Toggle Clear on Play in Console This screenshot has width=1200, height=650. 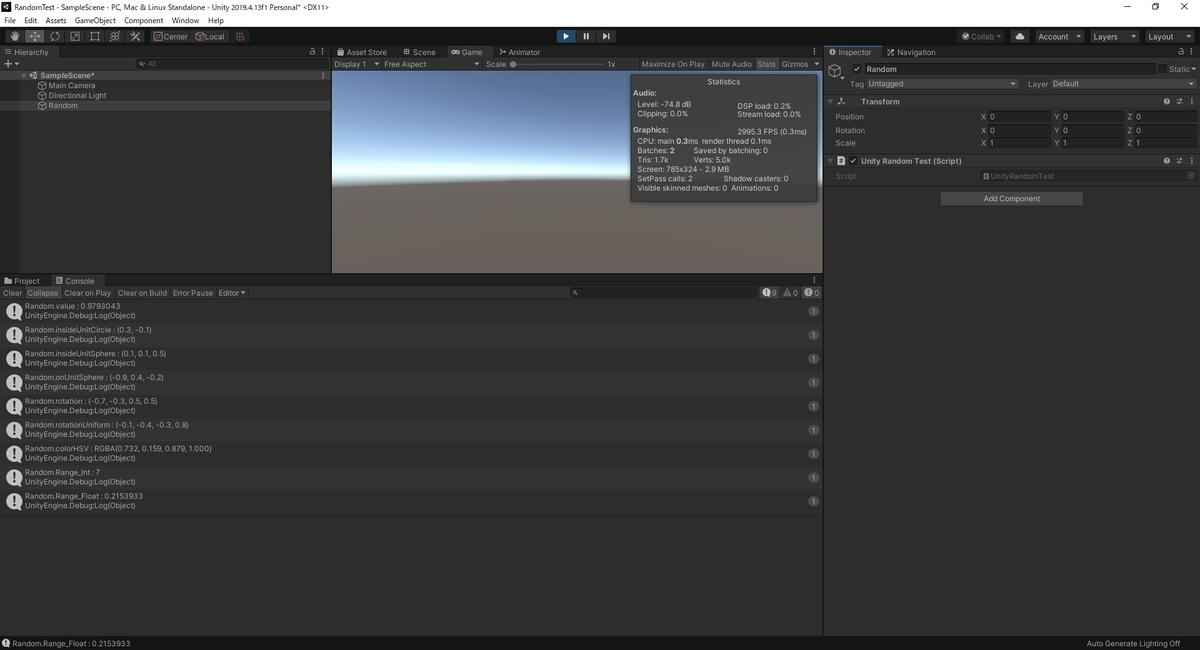[88, 293]
